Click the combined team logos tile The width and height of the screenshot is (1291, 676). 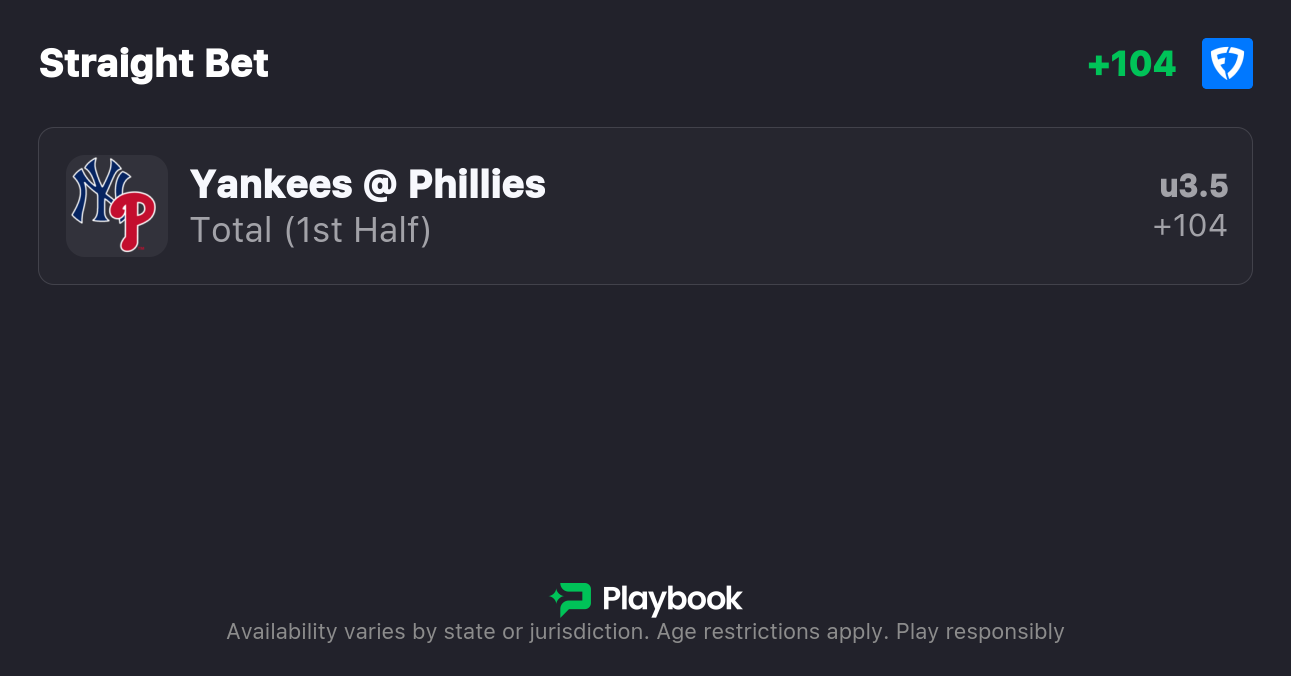(117, 206)
